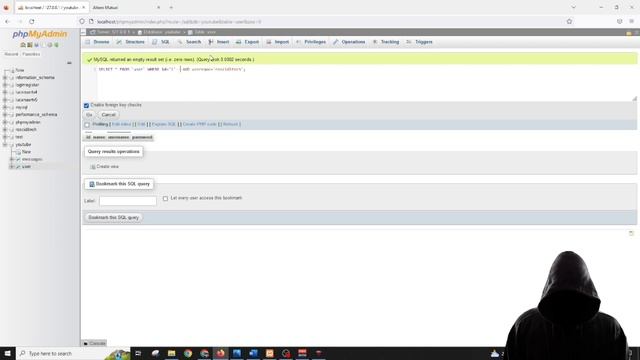This screenshot has height=360, width=640.
Task: Open the Console bar at bottom
Action: point(94,344)
